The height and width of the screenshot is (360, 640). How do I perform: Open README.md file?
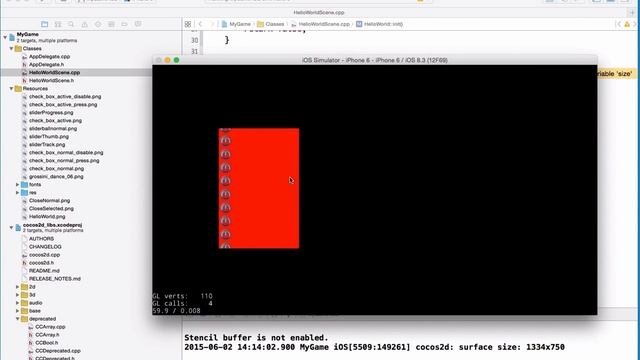(x=44, y=271)
